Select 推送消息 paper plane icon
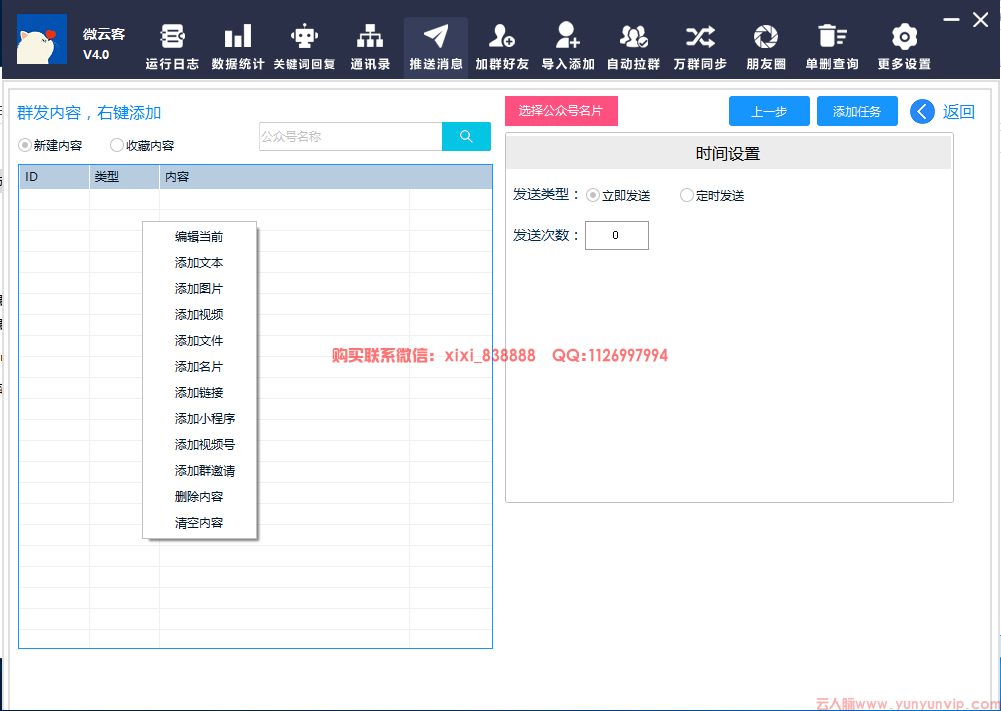This screenshot has height=711, width=1001. [436, 37]
